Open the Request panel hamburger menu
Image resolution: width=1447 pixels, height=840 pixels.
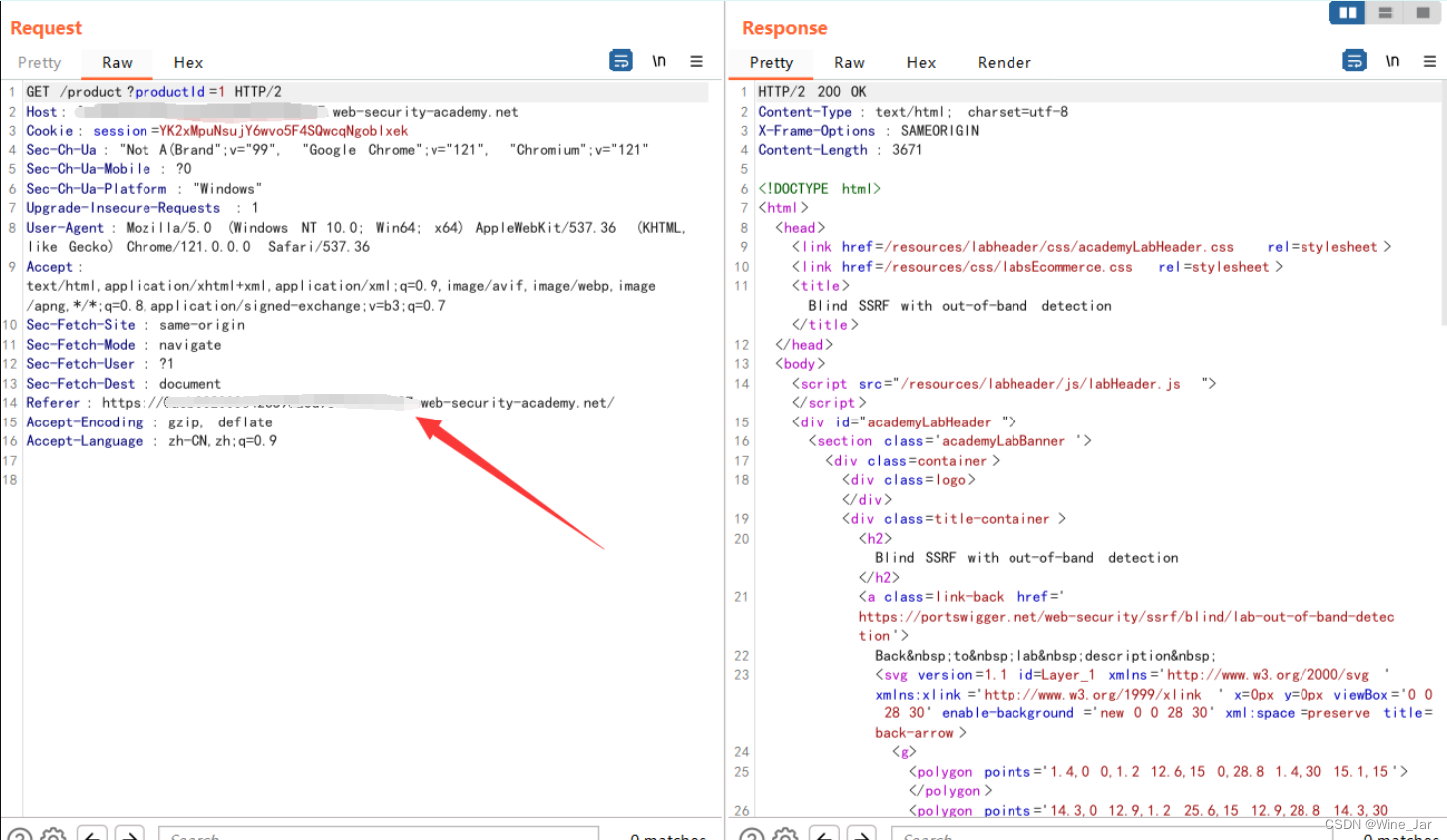pos(696,61)
